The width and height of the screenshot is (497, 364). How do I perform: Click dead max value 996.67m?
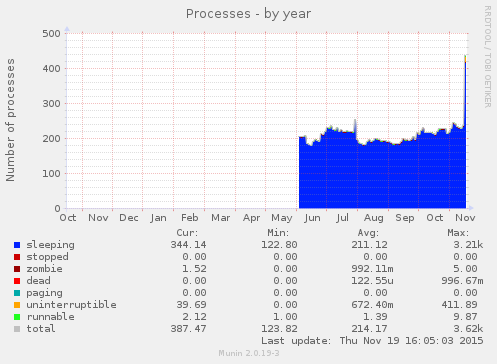point(462,281)
